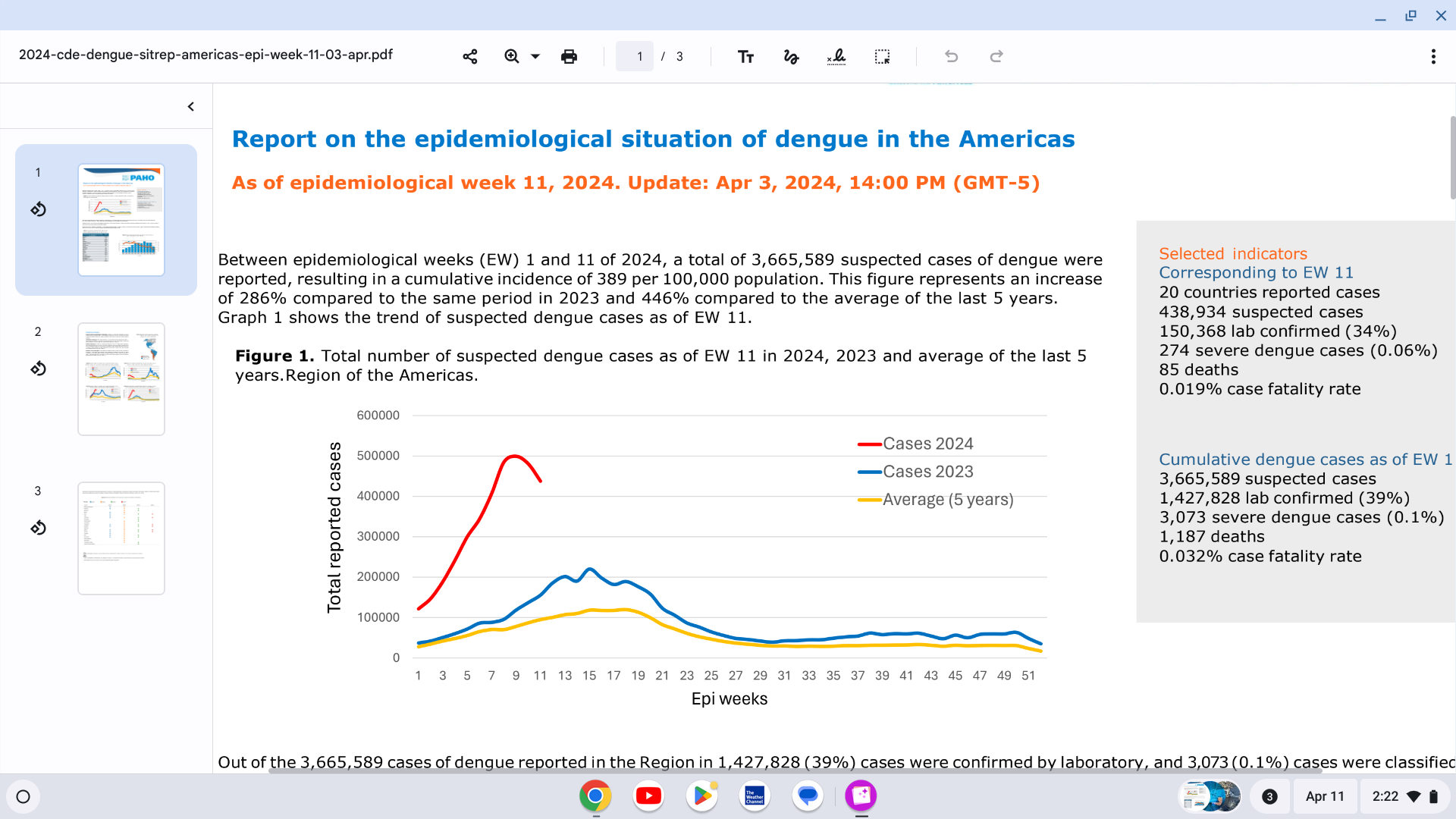Click the signature tool icon
The width and height of the screenshot is (1456, 819).
tap(836, 57)
